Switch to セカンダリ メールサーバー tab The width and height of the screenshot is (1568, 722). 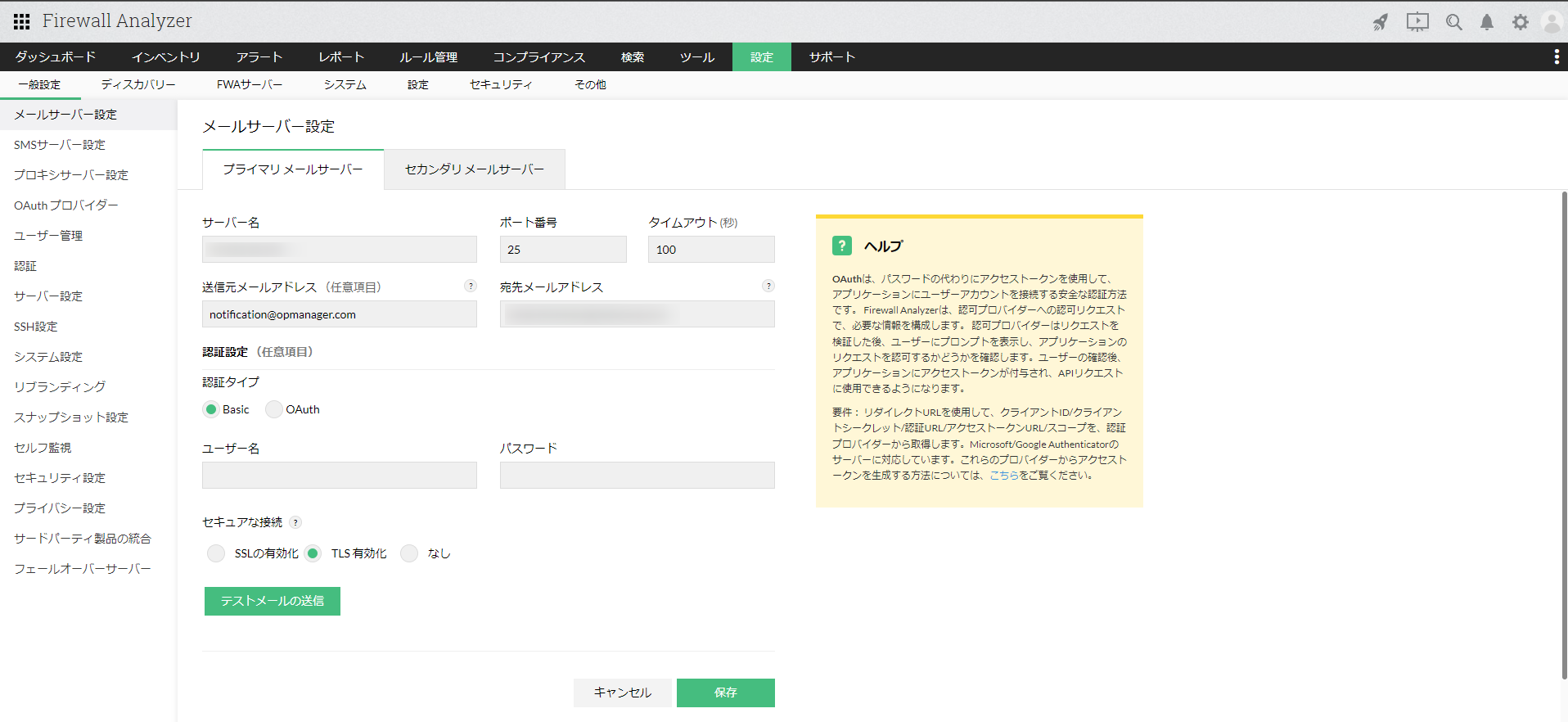coord(474,169)
